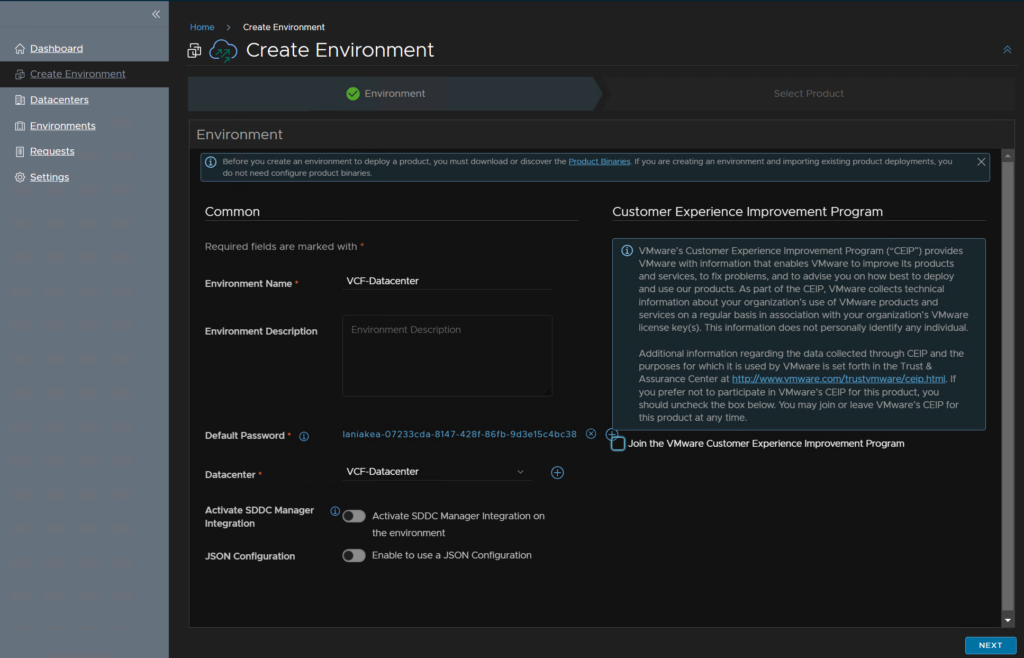Click the green checkmark on Environment step
Screen dimensions: 1024x658
pos(353,94)
